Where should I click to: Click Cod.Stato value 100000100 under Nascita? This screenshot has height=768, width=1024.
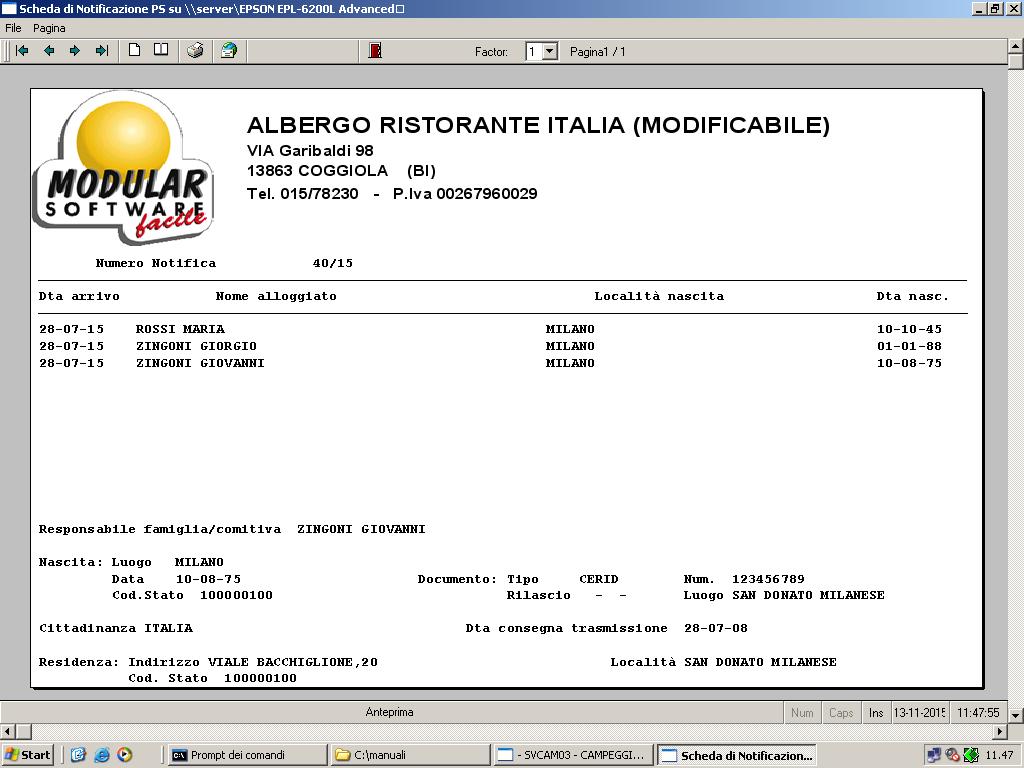click(236, 596)
